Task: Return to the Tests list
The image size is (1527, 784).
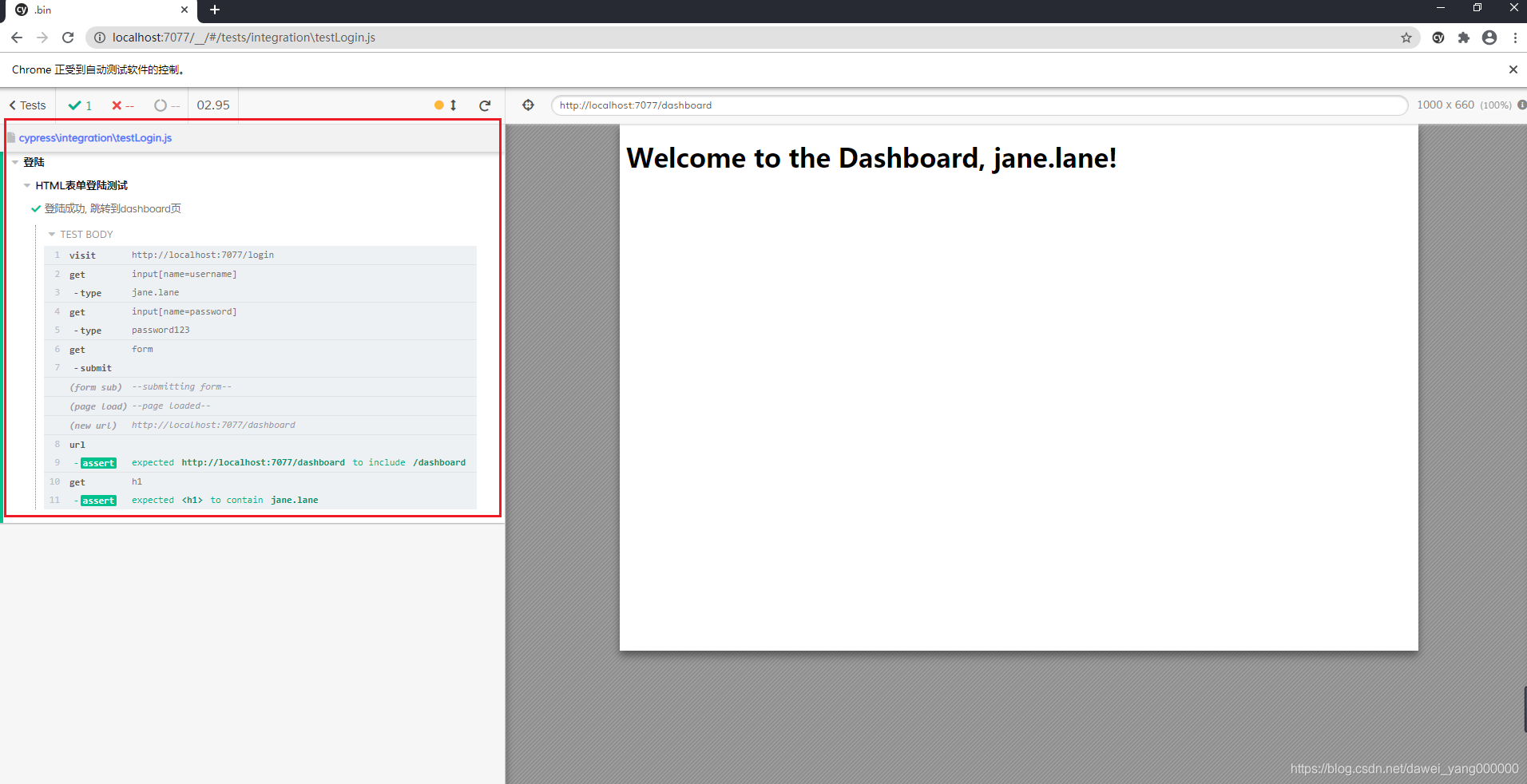Action: (28, 105)
